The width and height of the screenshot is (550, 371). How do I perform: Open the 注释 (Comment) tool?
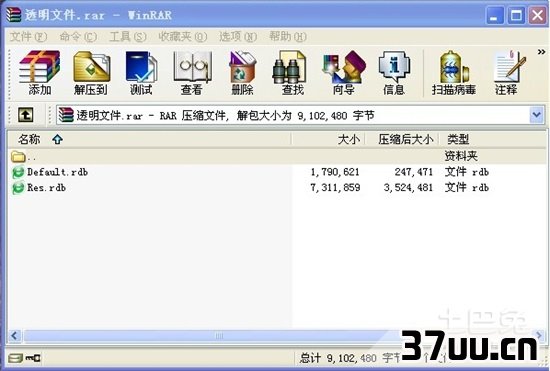pyautogui.click(x=508, y=73)
